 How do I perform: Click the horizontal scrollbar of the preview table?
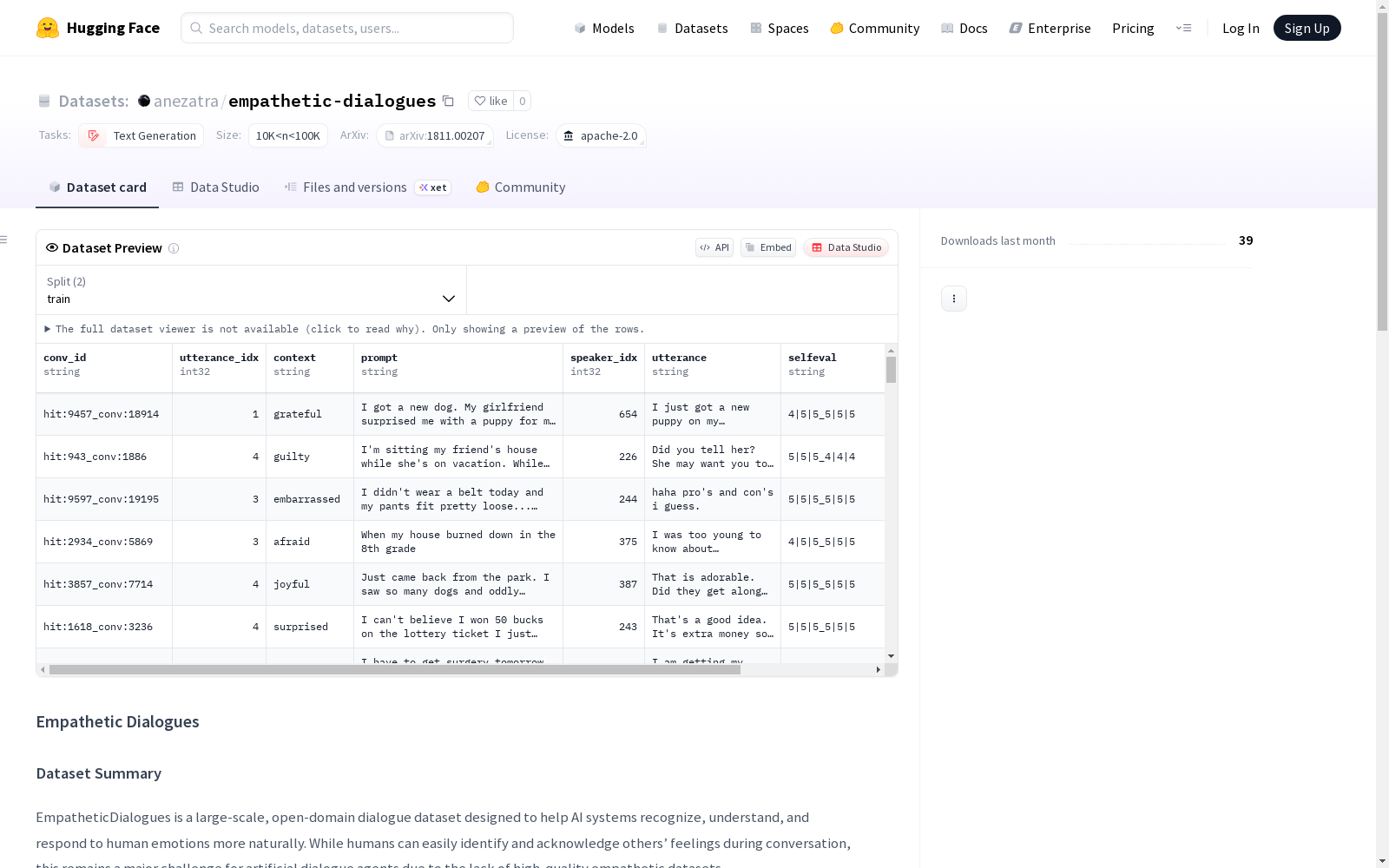[395, 670]
